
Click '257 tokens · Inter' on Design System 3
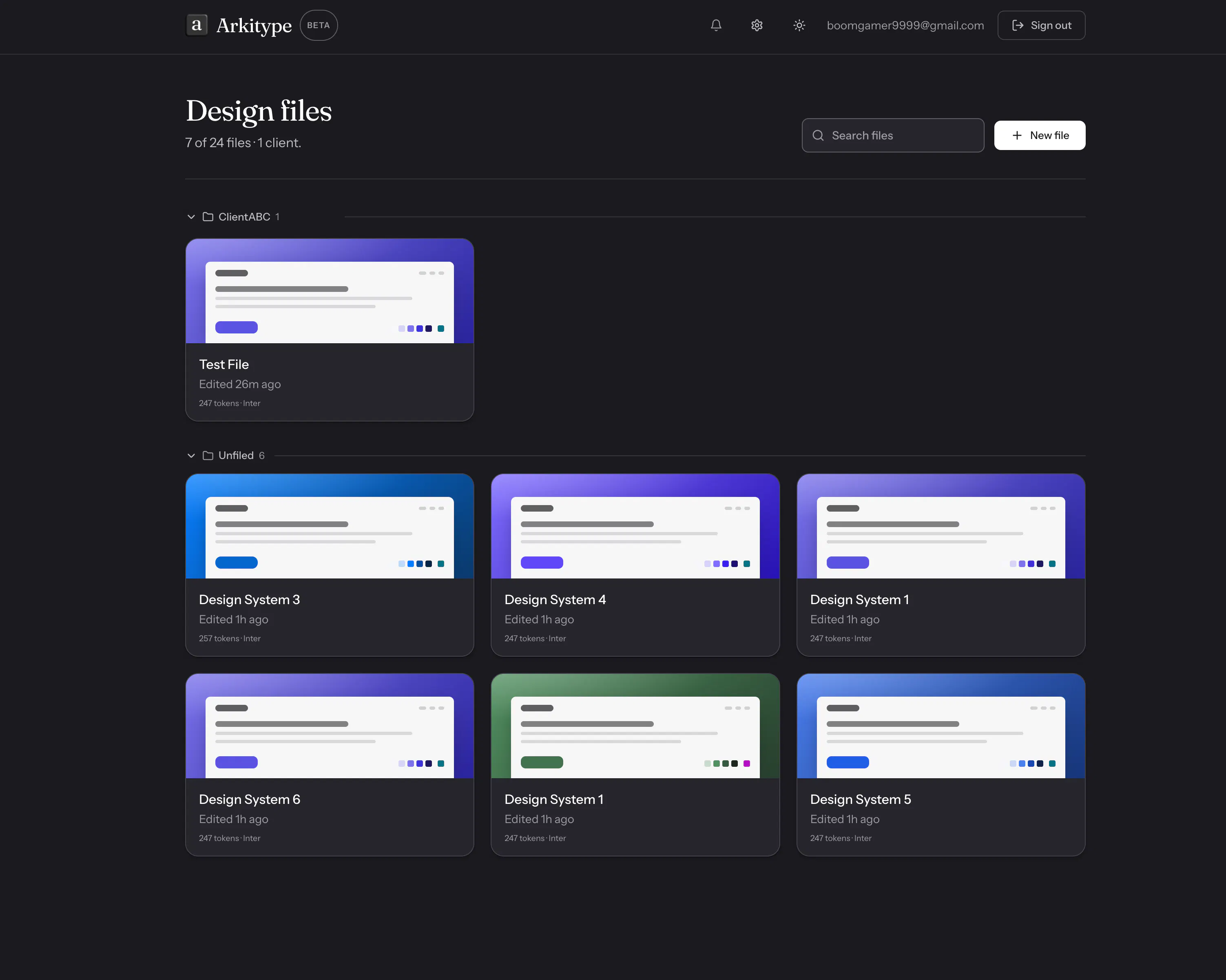pyautogui.click(x=230, y=638)
